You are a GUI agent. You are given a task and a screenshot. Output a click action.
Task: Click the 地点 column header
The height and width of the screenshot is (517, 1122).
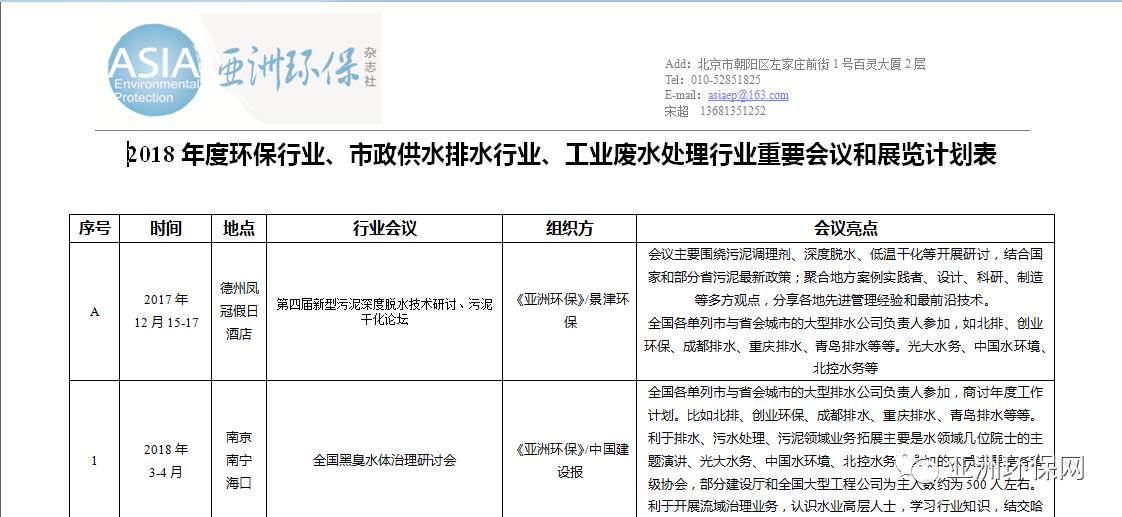239,229
